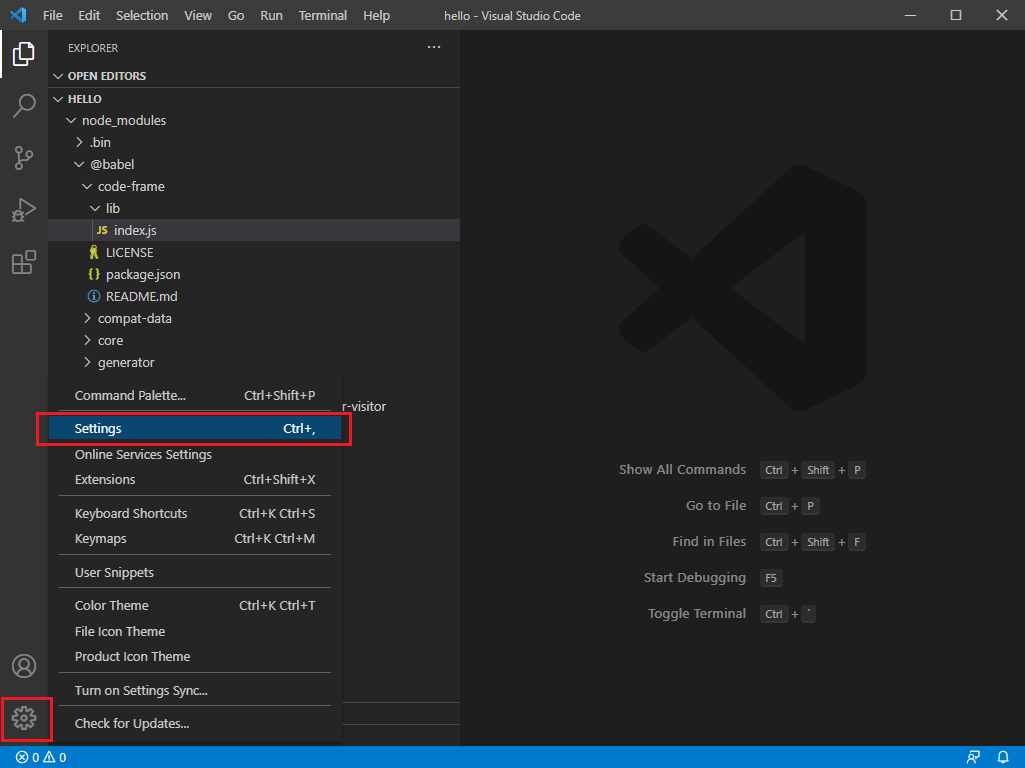Image resolution: width=1025 pixels, height=768 pixels.
Task: Collapse the code-frame folder
Action: click(x=87, y=186)
